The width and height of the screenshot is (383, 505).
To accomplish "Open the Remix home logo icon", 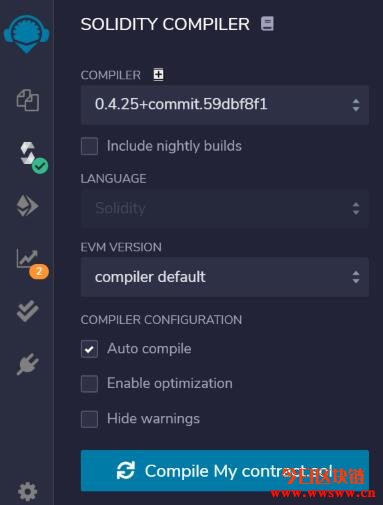I will [27, 34].
